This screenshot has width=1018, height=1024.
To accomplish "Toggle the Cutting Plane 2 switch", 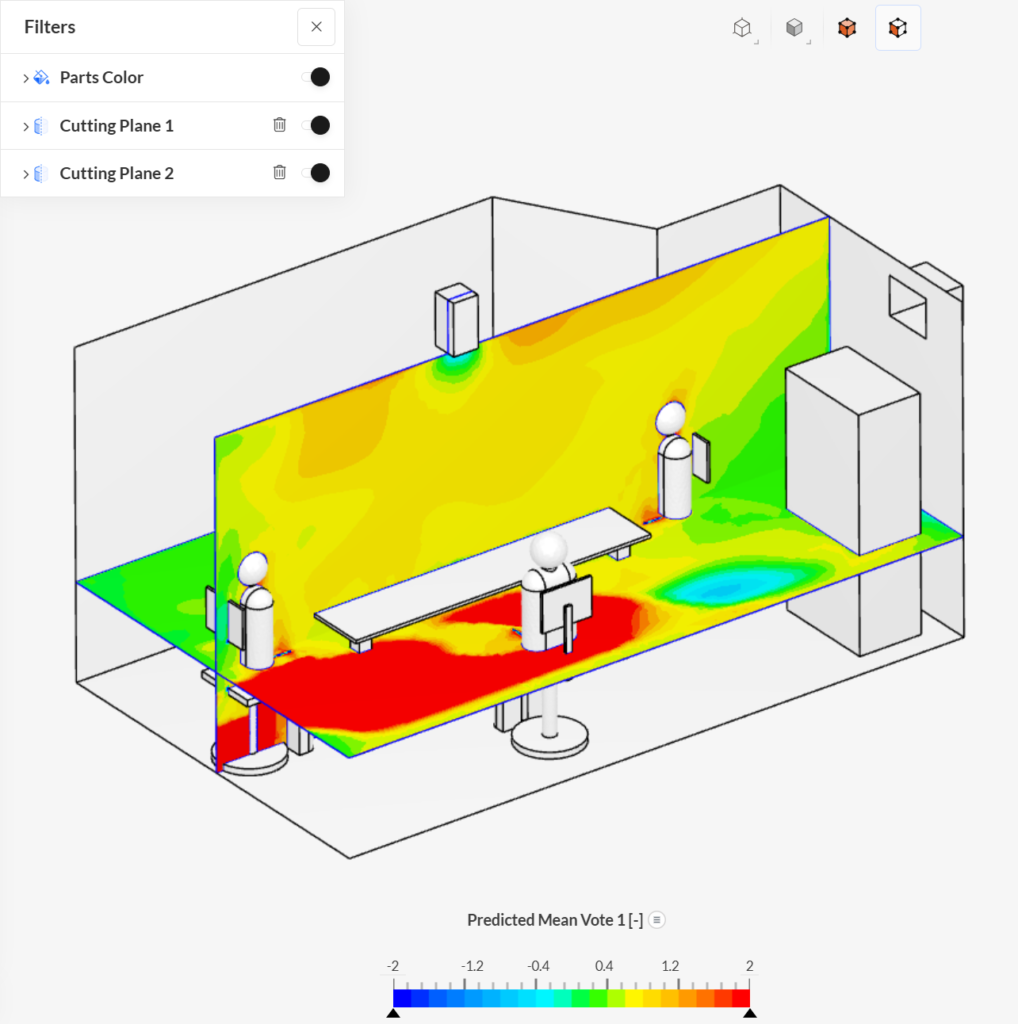I will (316, 173).
